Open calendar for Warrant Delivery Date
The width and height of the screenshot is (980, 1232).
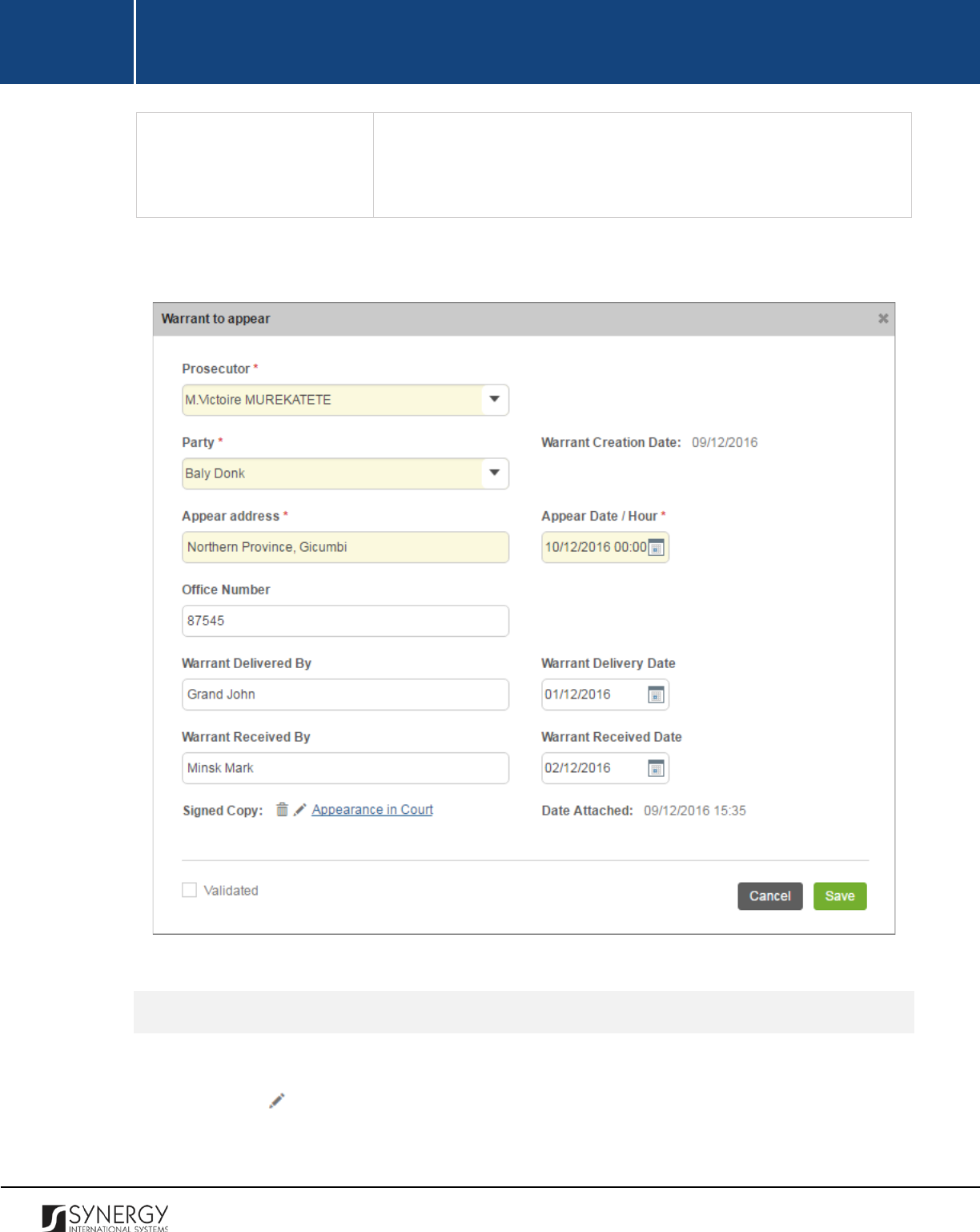[x=656, y=695]
